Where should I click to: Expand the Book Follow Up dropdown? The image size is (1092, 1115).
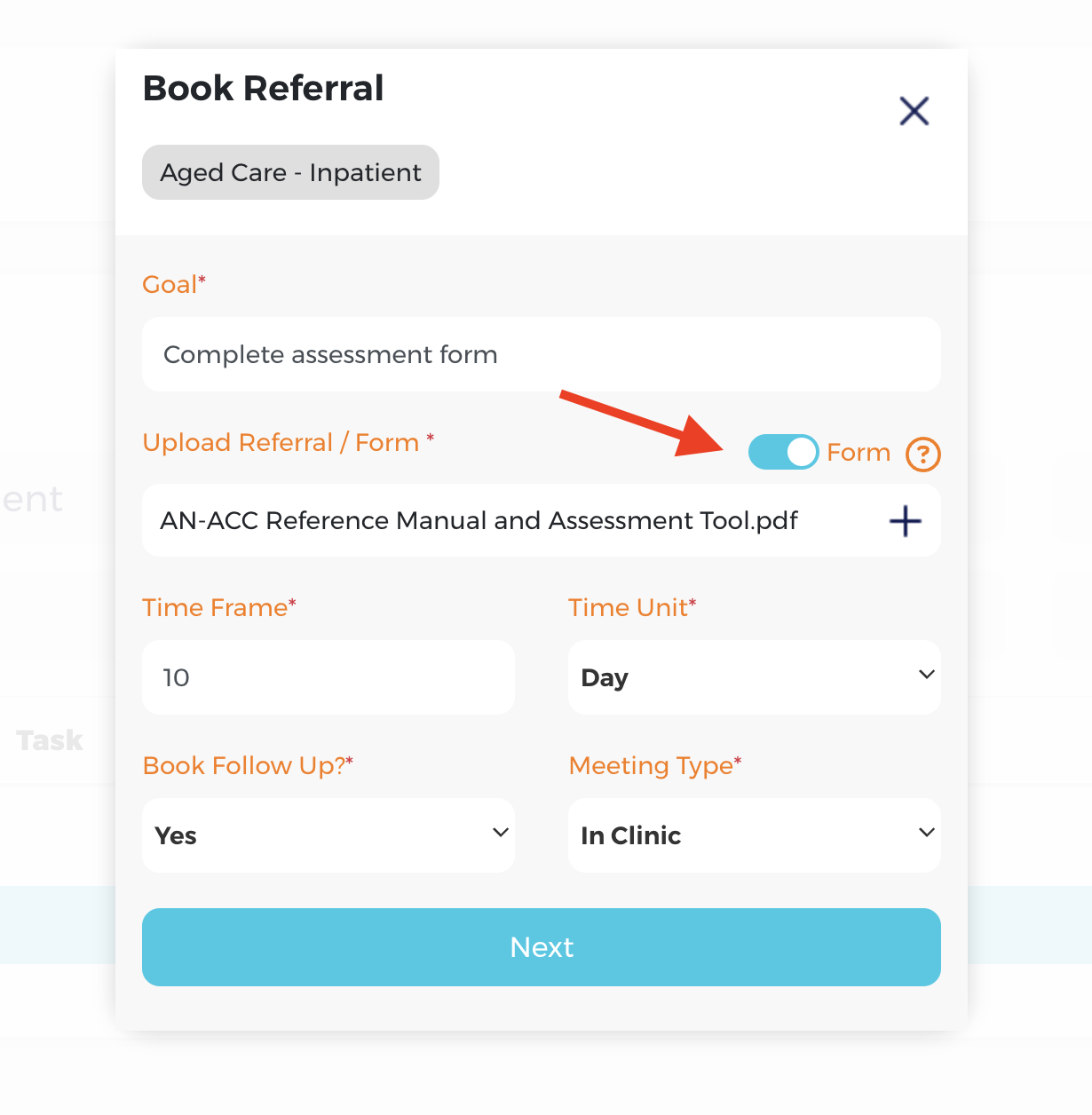(x=328, y=835)
